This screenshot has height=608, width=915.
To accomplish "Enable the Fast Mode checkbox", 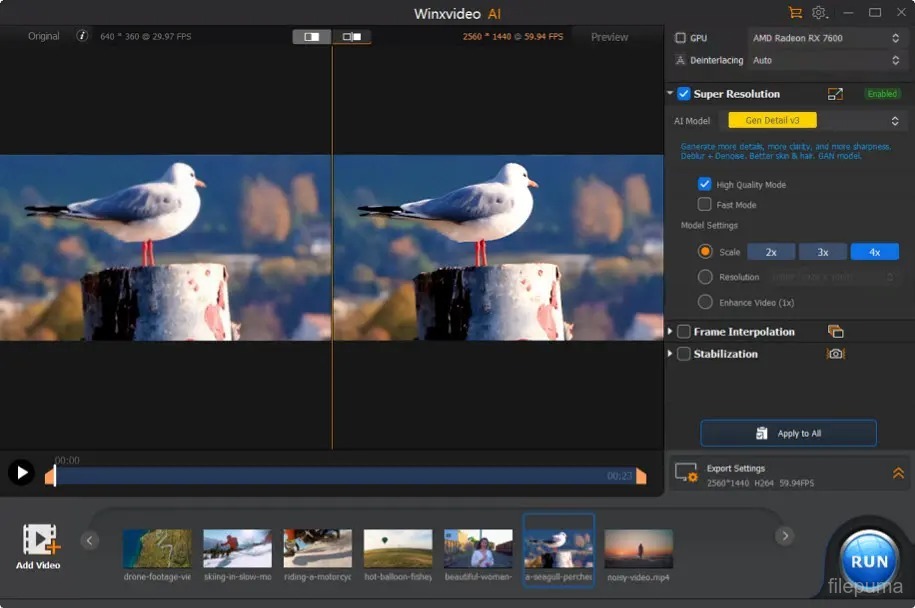I will tap(705, 204).
